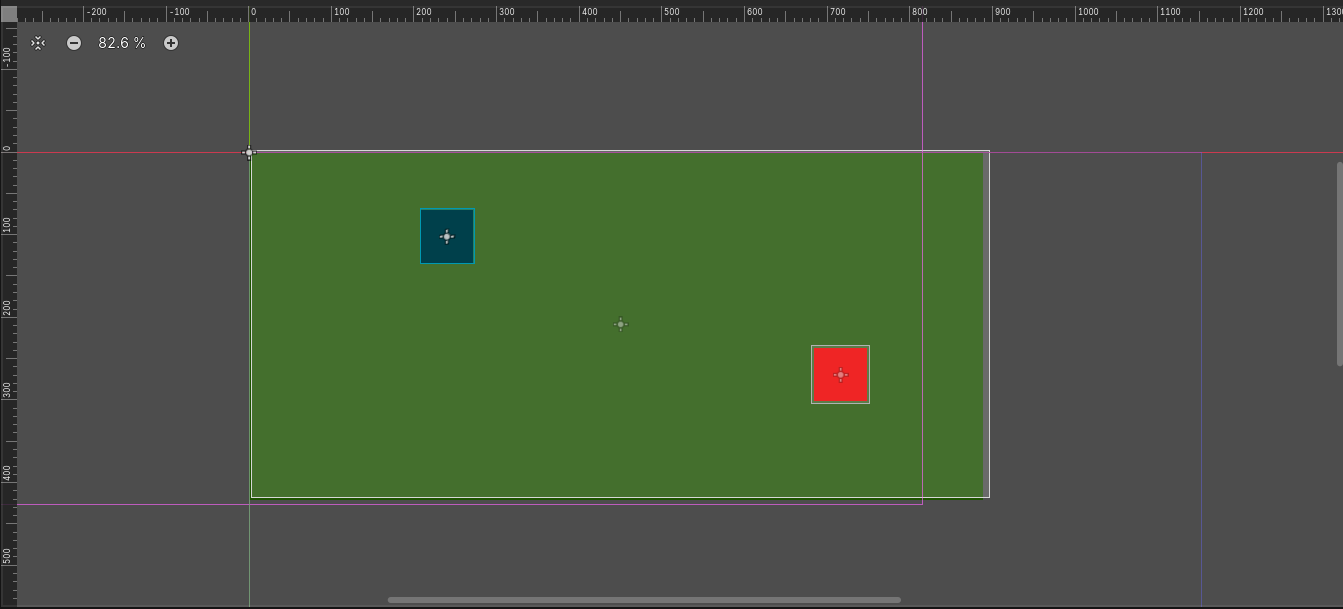Reset zoom via the 82.6 % label
This screenshot has width=1343, height=609.
click(122, 43)
